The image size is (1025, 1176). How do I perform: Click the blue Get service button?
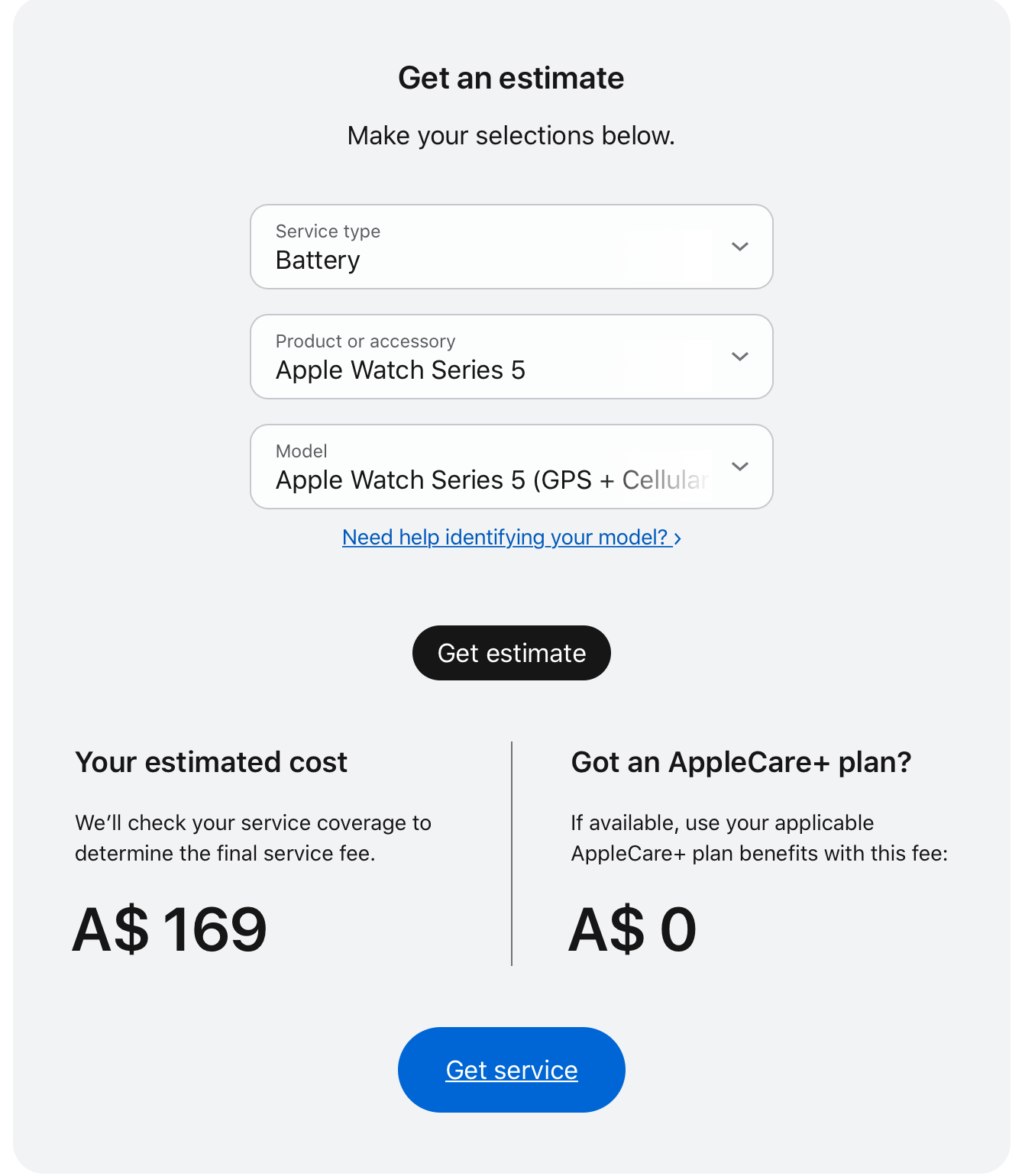tap(511, 1070)
